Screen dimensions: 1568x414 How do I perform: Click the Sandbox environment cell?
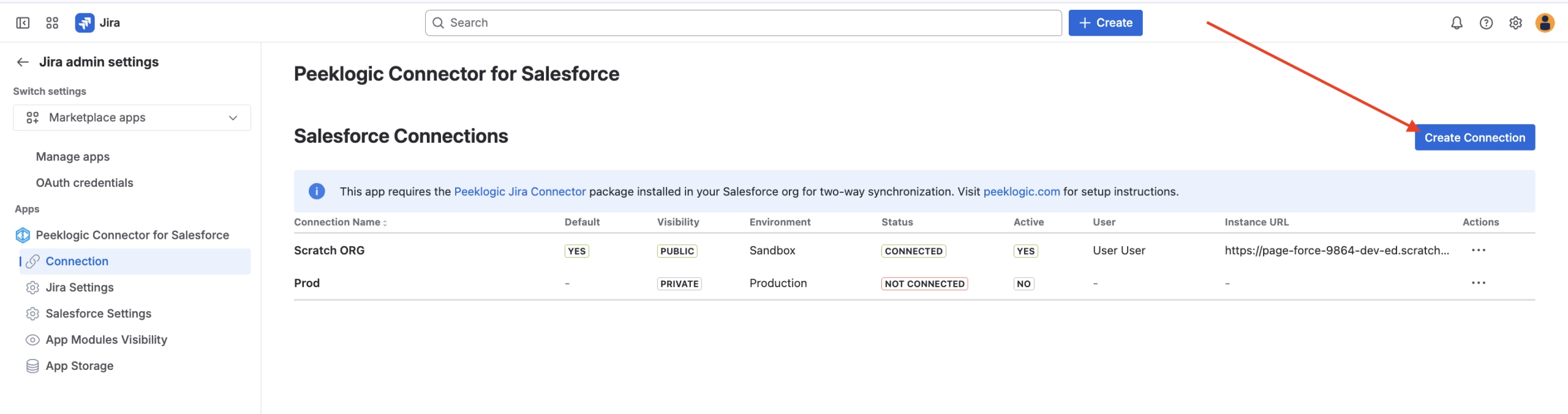coord(772,250)
